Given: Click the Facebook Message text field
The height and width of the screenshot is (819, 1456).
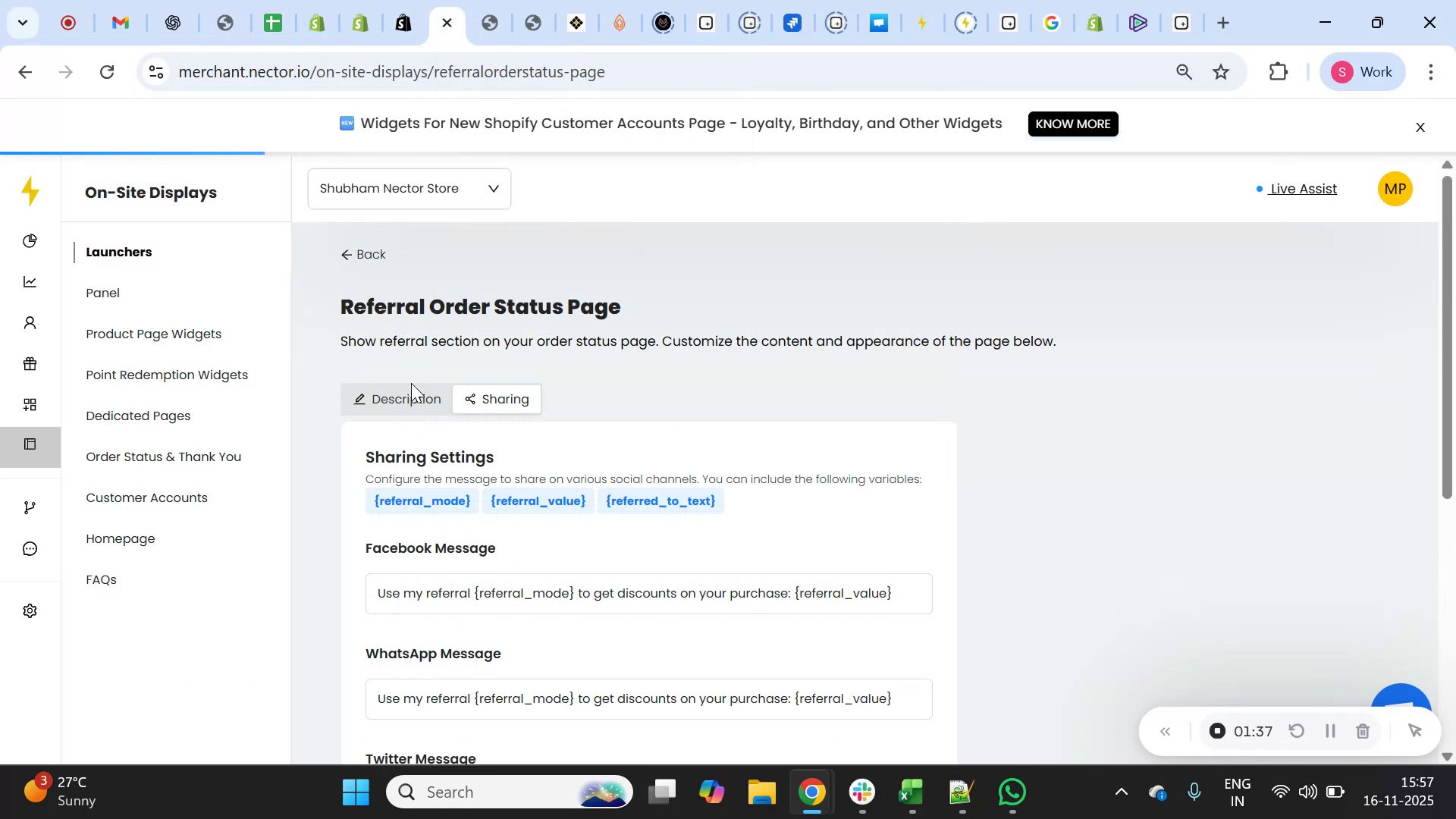Looking at the screenshot, I should point(648,593).
